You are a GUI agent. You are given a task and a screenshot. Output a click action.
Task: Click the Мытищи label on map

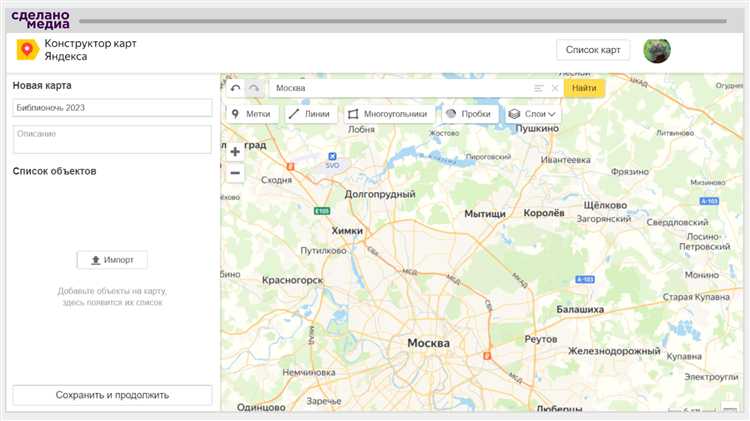pyautogui.click(x=485, y=214)
